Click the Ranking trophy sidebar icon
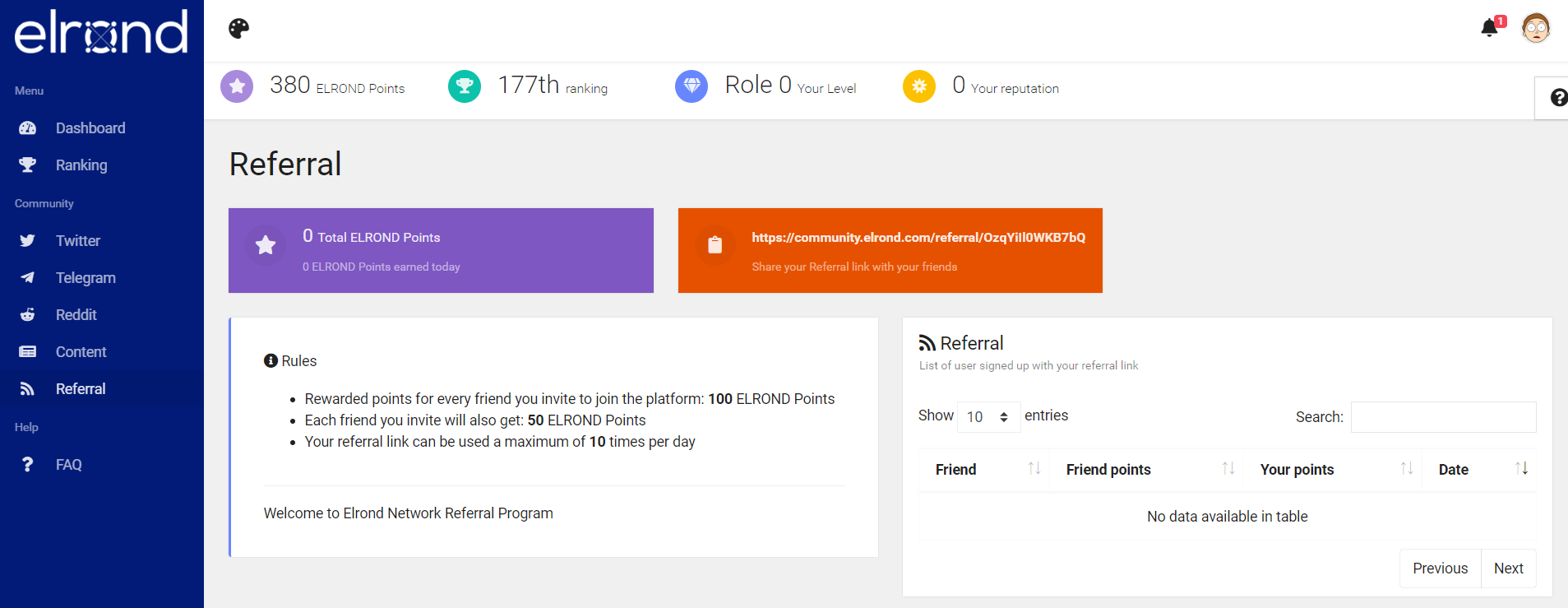The image size is (1568, 608). [x=27, y=165]
